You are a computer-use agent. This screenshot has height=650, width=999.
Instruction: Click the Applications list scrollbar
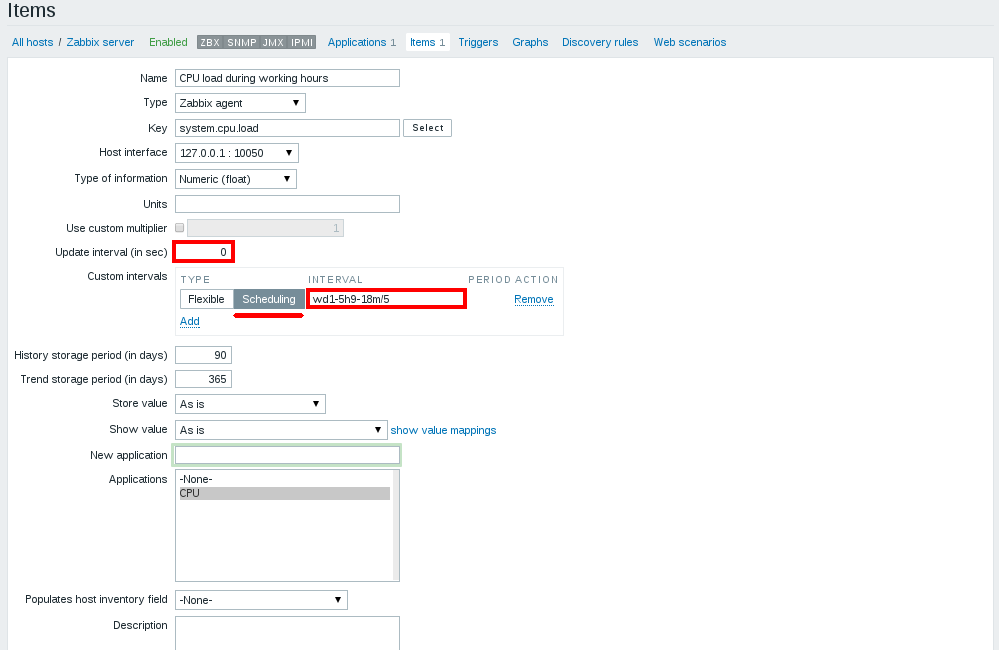pos(396,526)
